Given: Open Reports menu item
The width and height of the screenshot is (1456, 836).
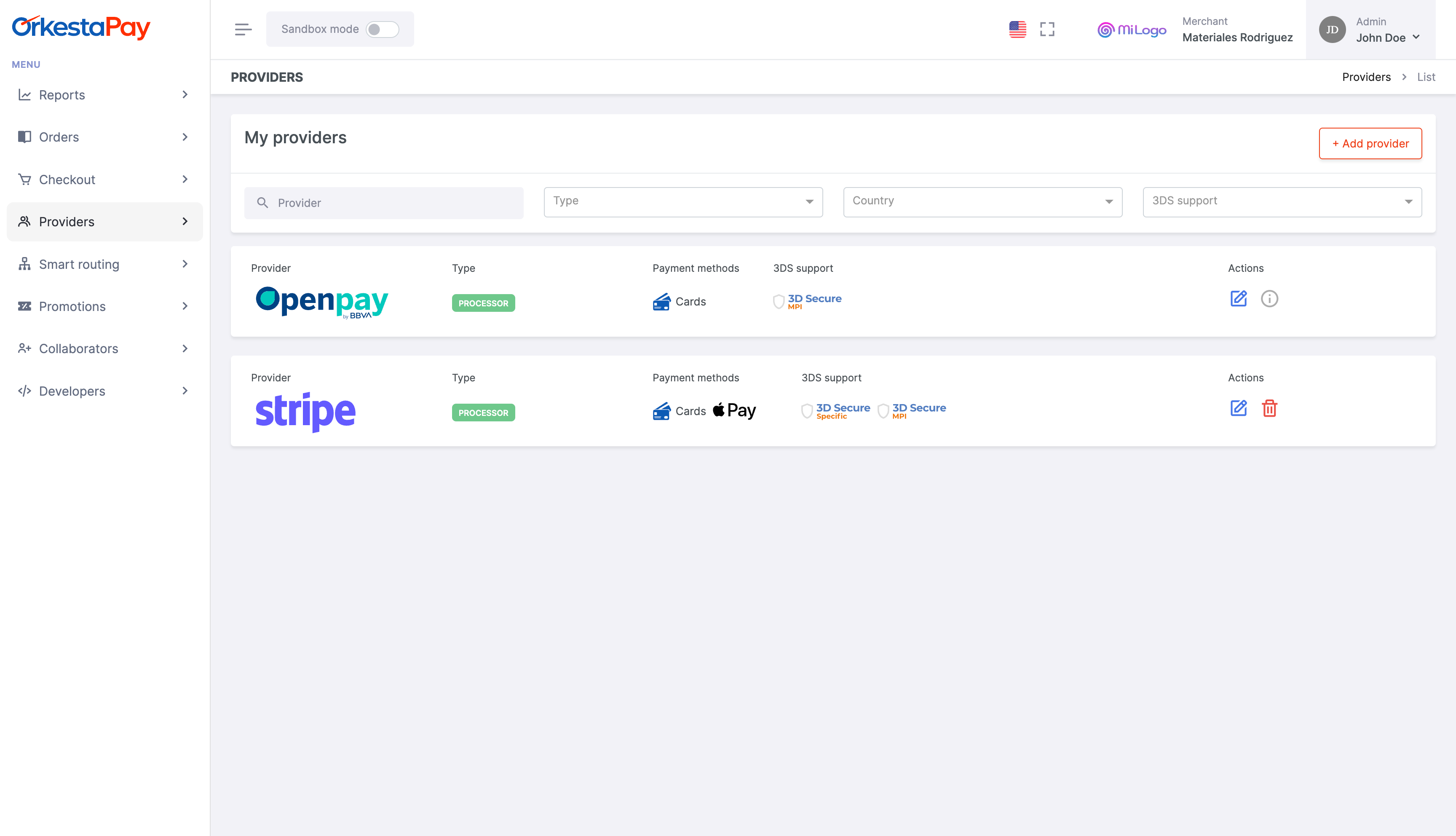Looking at the screenshot, I should 104,95.
